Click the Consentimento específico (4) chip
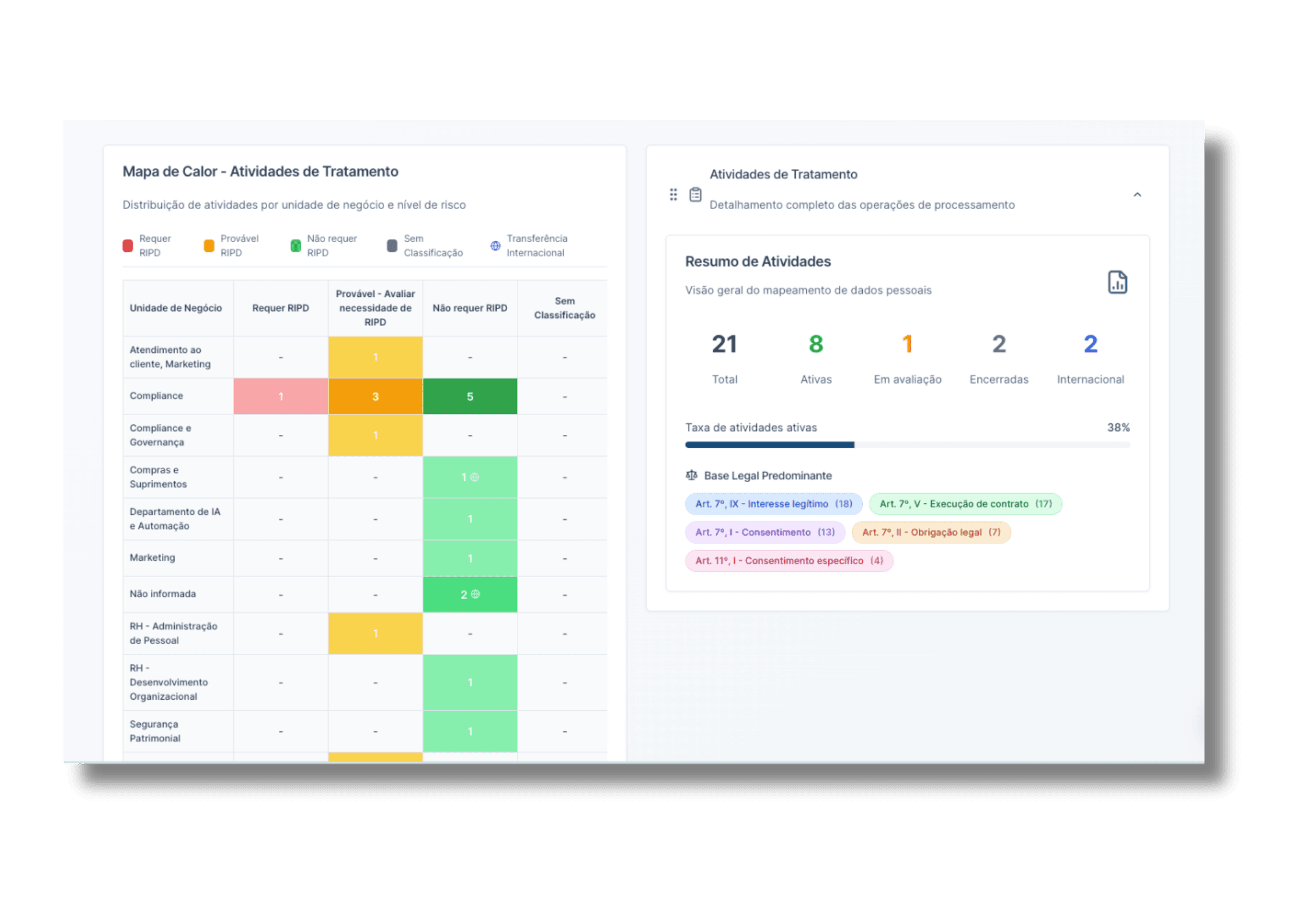This screenshot has width=1307, height=924. pyautogui.click(x=788, y=561)
